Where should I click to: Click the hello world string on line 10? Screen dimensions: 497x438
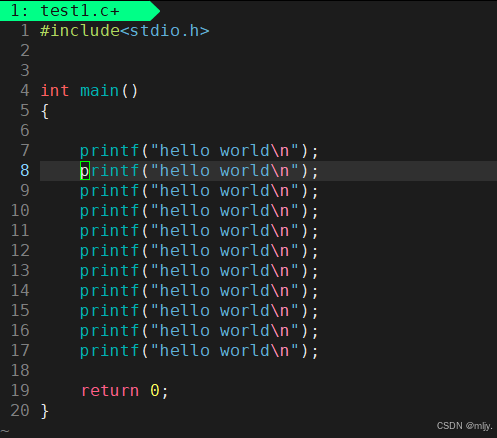(x=224, y=211)
